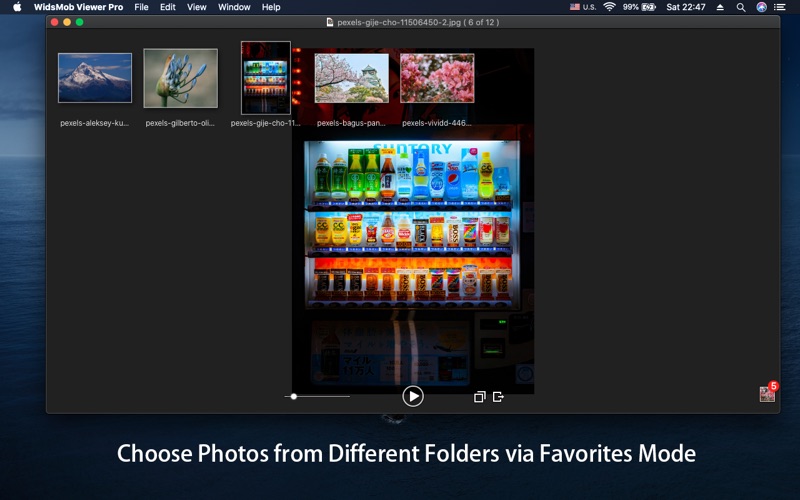Open Spotlight search in menu bar
This screenshot has width=800, height=500.
(x=741, y=7)
